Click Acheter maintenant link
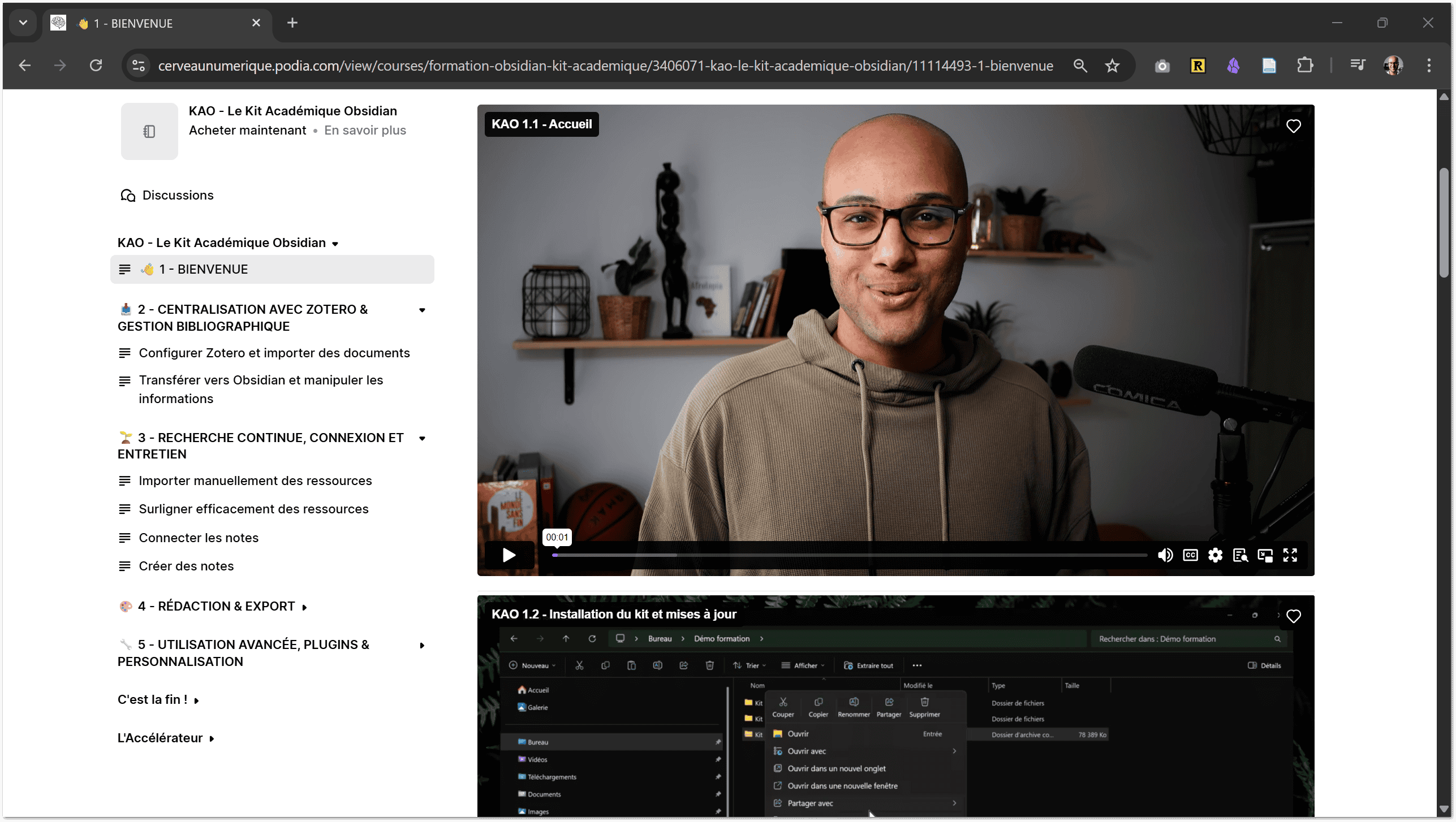The width and height of the screenshot is (1456, 822). pos(247,131)
